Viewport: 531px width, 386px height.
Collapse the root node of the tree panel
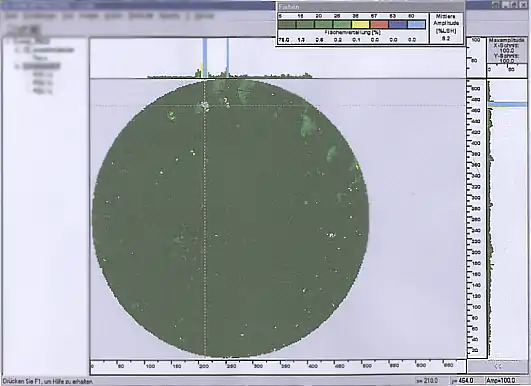pos(8,42)
